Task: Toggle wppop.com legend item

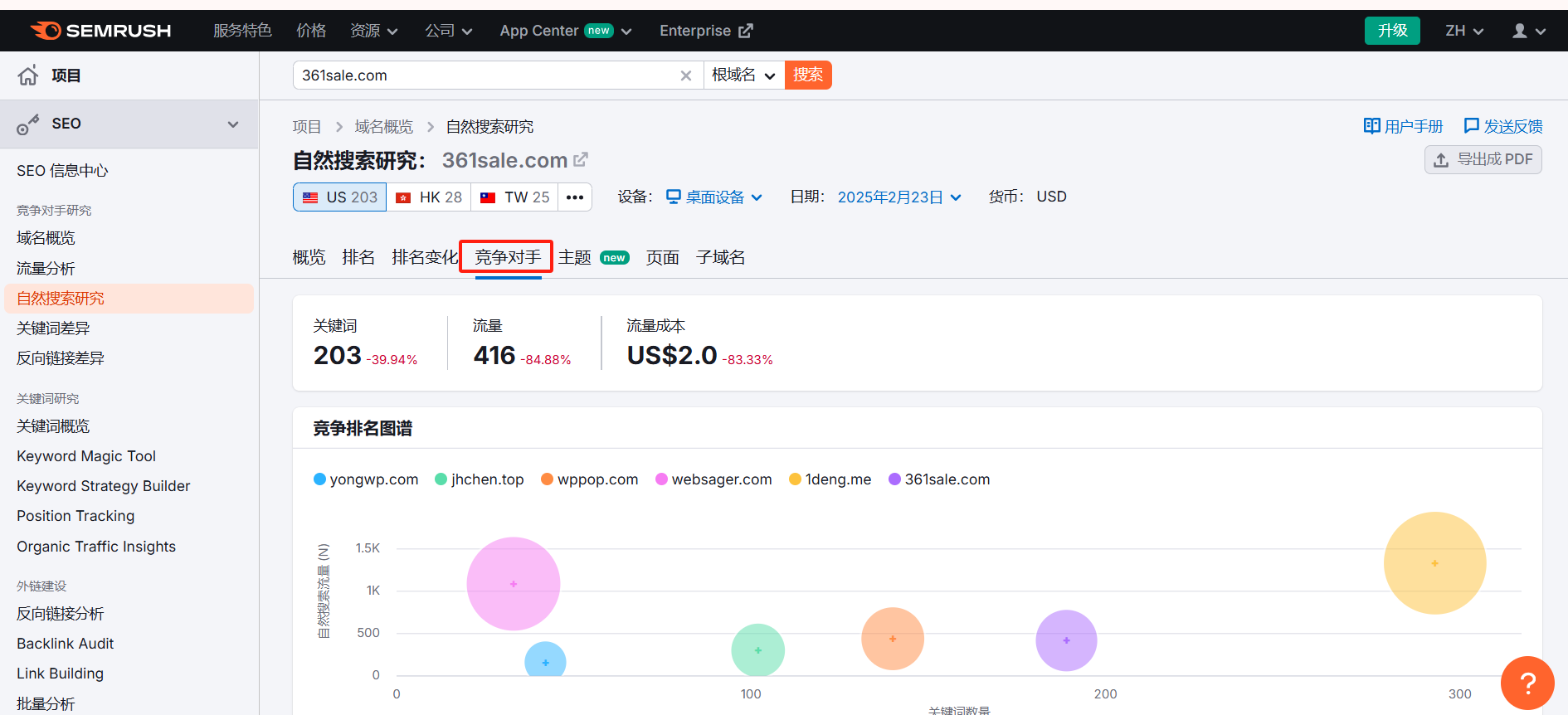Action: pyautogui.click(x=590, y=479)
